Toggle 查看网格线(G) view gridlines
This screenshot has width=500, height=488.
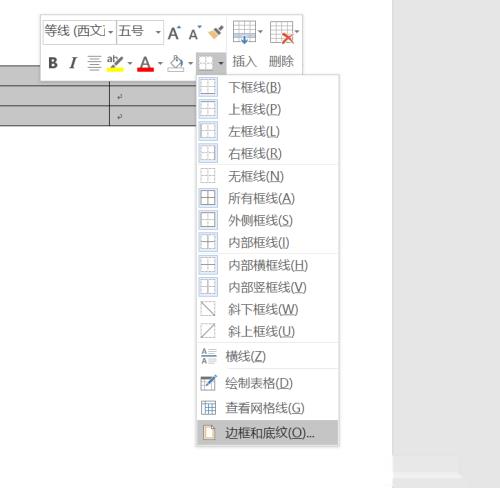point(268,408)
